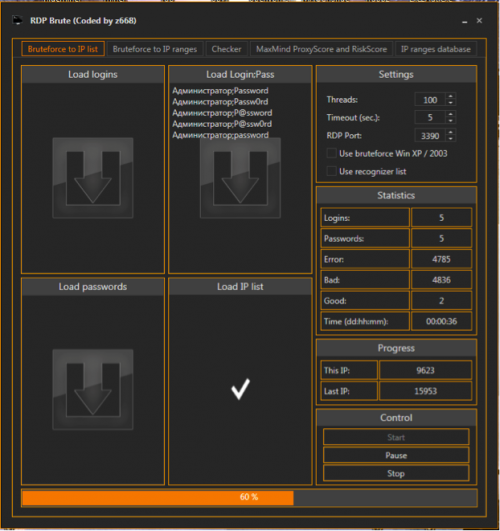Viewport: 500px width, 531px height.
Task: Click the Control panel header
Action: [x=396, y=418]
